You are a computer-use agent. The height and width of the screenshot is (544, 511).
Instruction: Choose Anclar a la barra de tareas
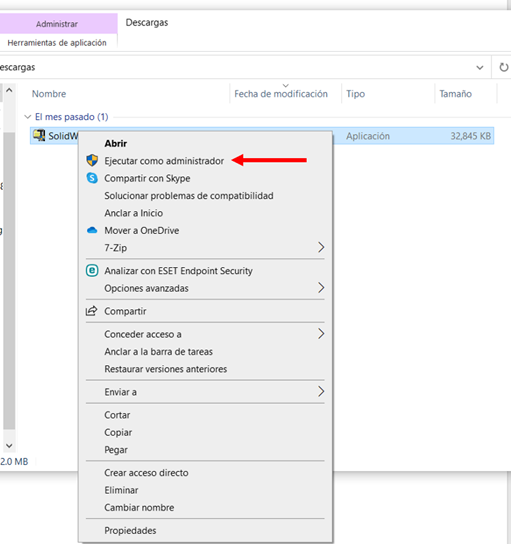[159, 351]
